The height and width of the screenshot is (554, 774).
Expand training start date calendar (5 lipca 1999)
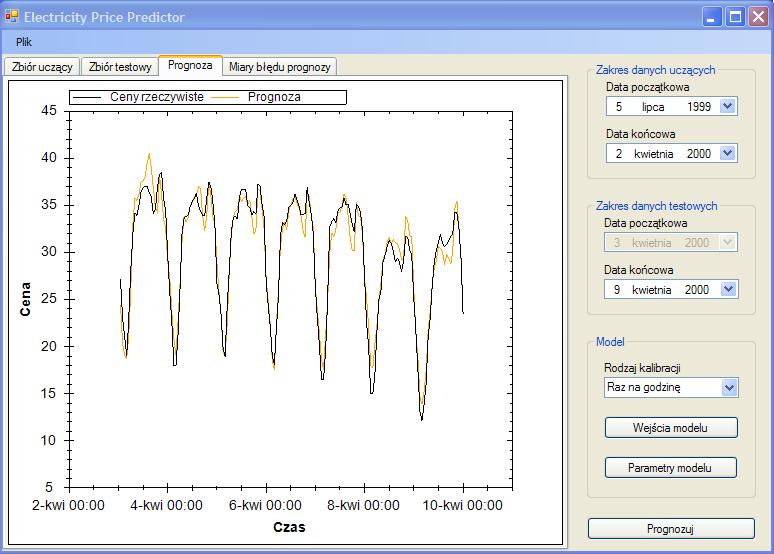coord(728,106)
